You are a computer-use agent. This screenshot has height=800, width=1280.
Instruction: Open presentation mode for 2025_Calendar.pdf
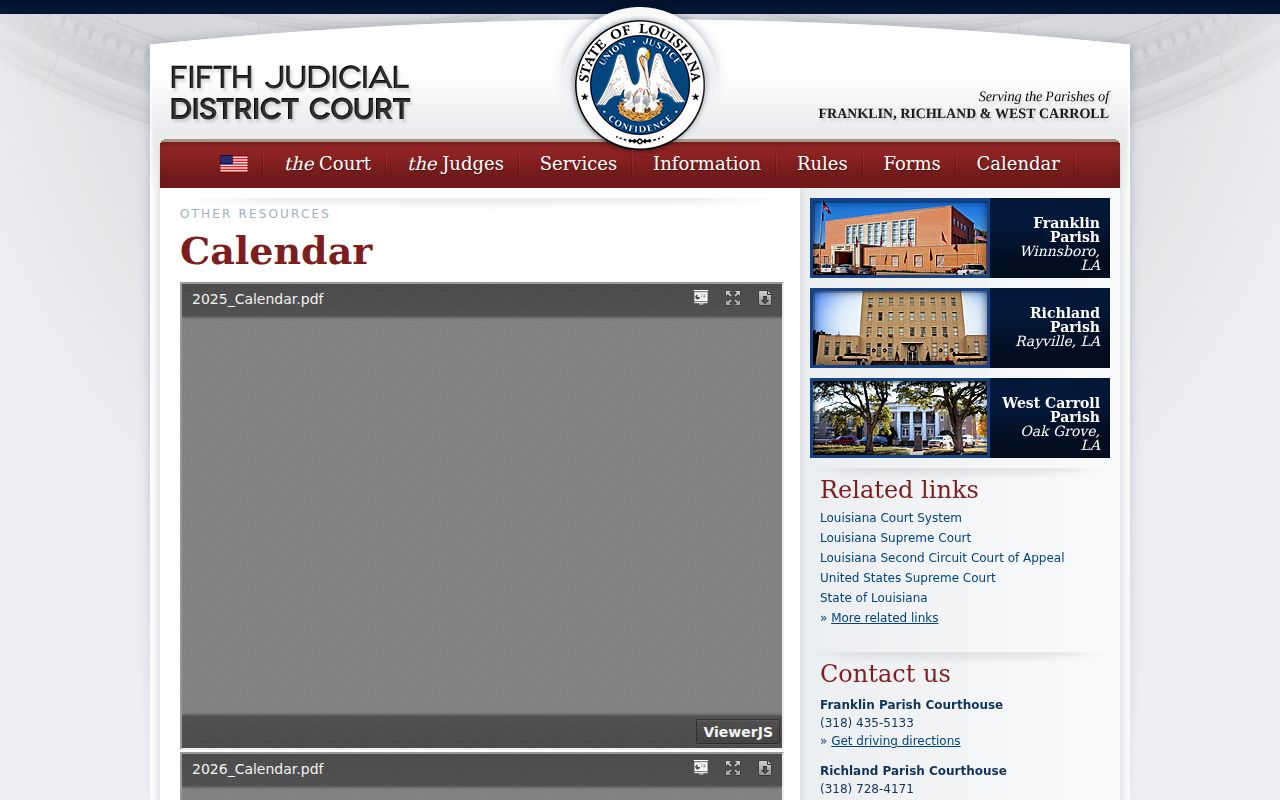point(701,298)
